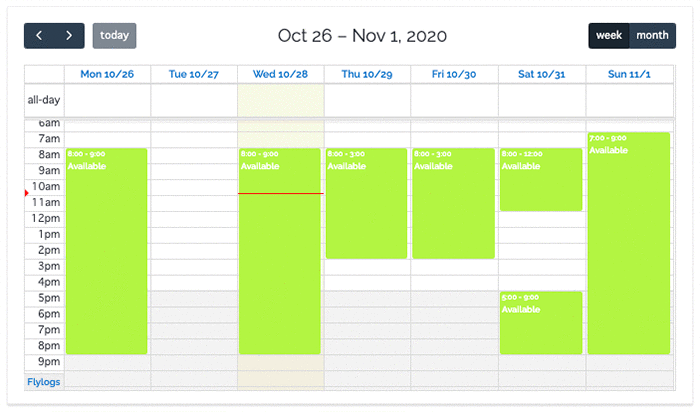
Task: Open the Wed 10/28 day header
Action: [x=280, y=74]
